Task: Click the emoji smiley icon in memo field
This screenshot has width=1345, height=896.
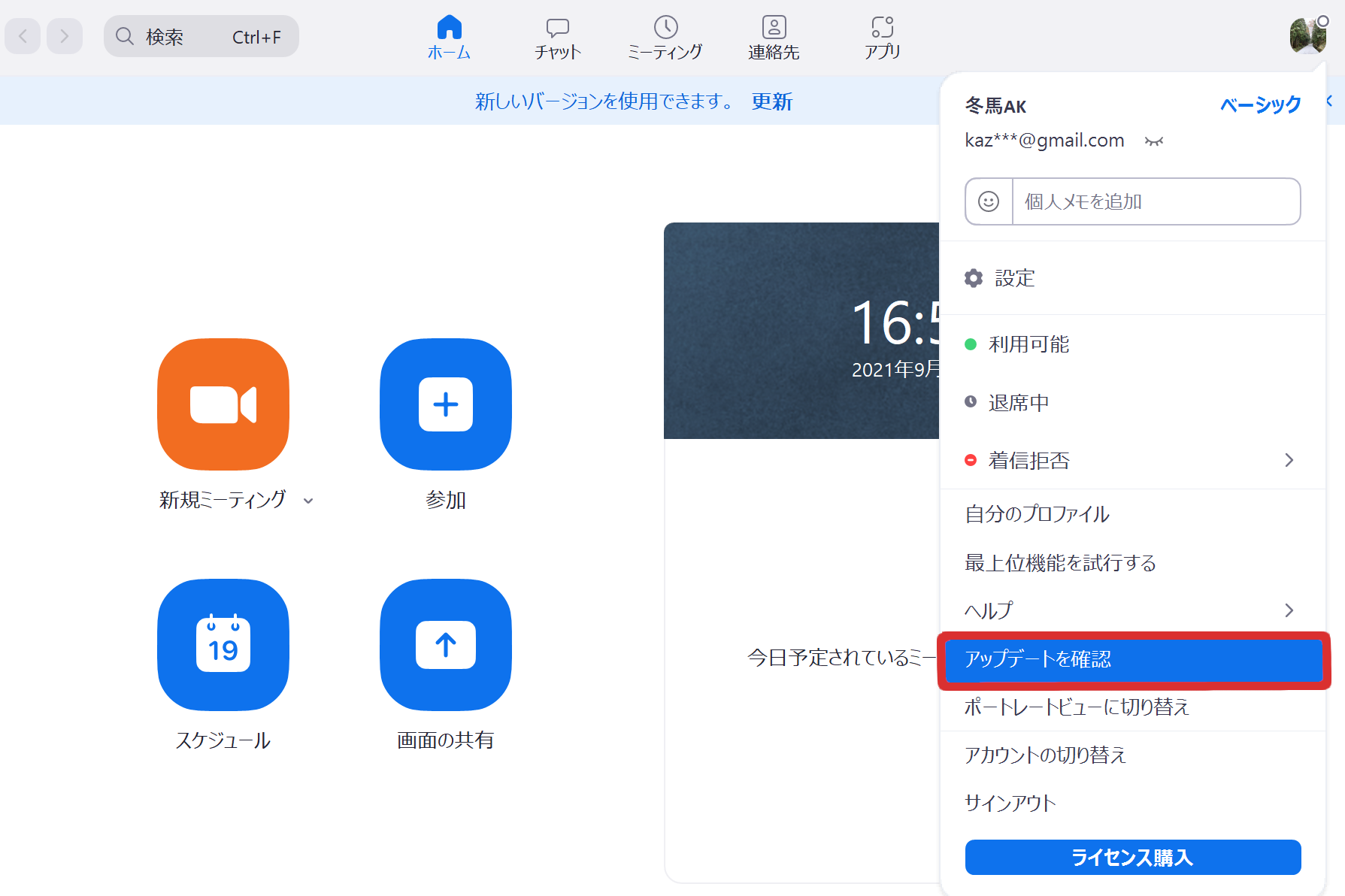Action: click(989, 201)
